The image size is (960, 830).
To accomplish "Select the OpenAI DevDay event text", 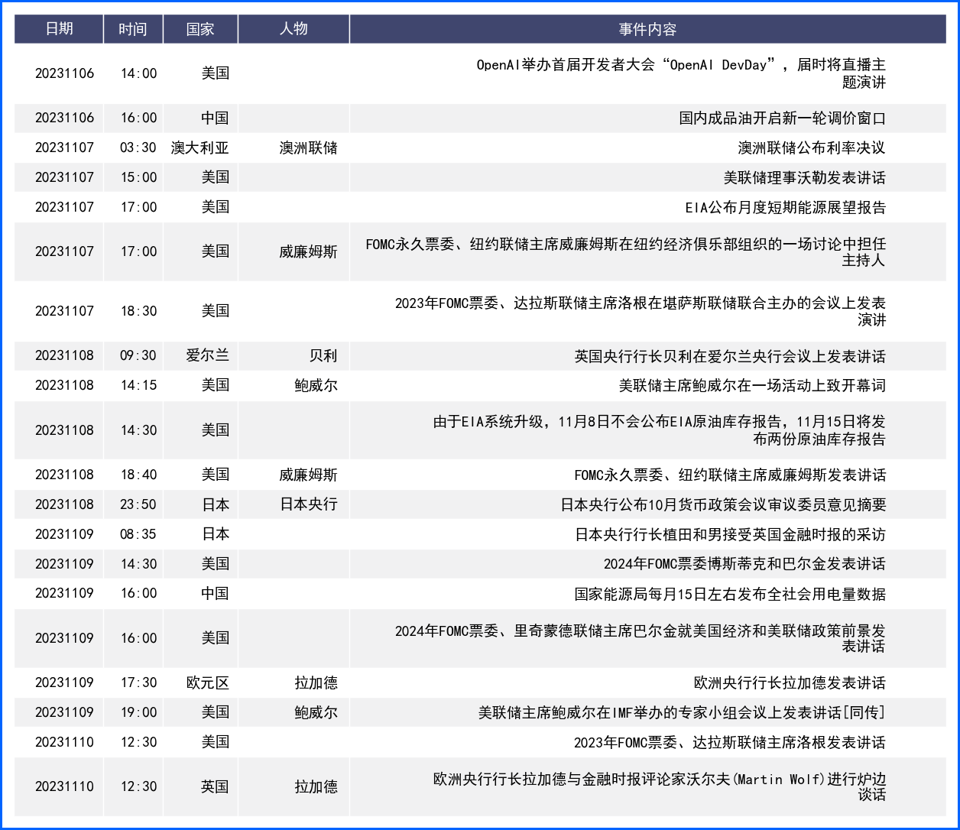I will [681, 73].
